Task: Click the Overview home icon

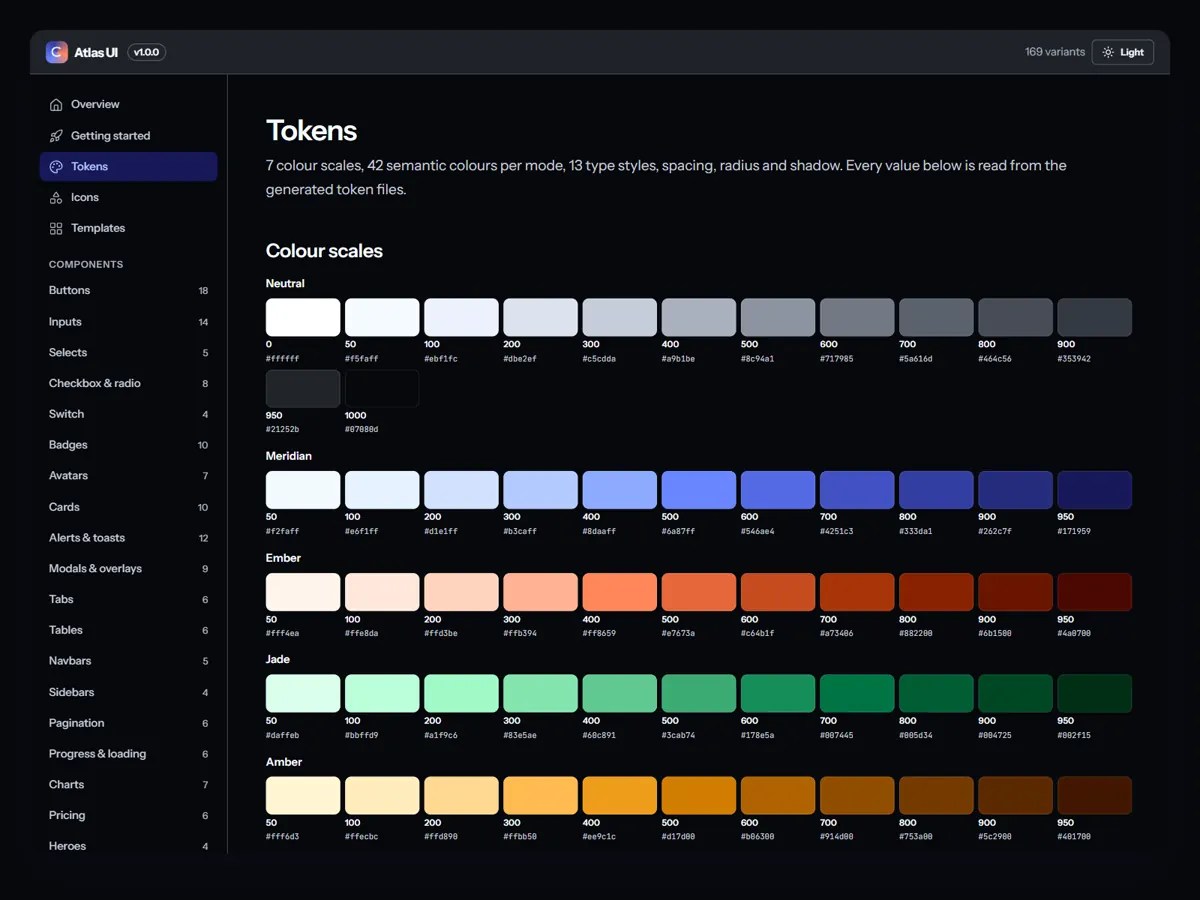Action: tap(56, 104)
